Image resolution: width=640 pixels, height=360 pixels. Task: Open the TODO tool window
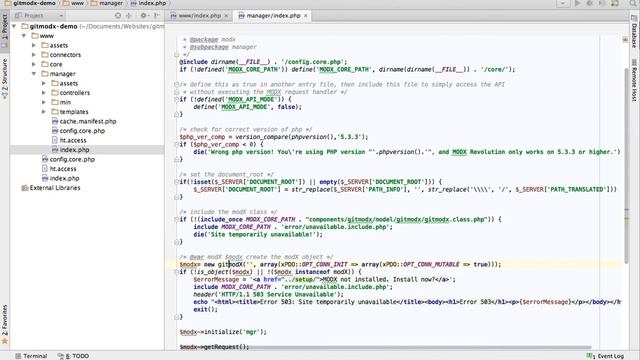click(x=73, y=356)
